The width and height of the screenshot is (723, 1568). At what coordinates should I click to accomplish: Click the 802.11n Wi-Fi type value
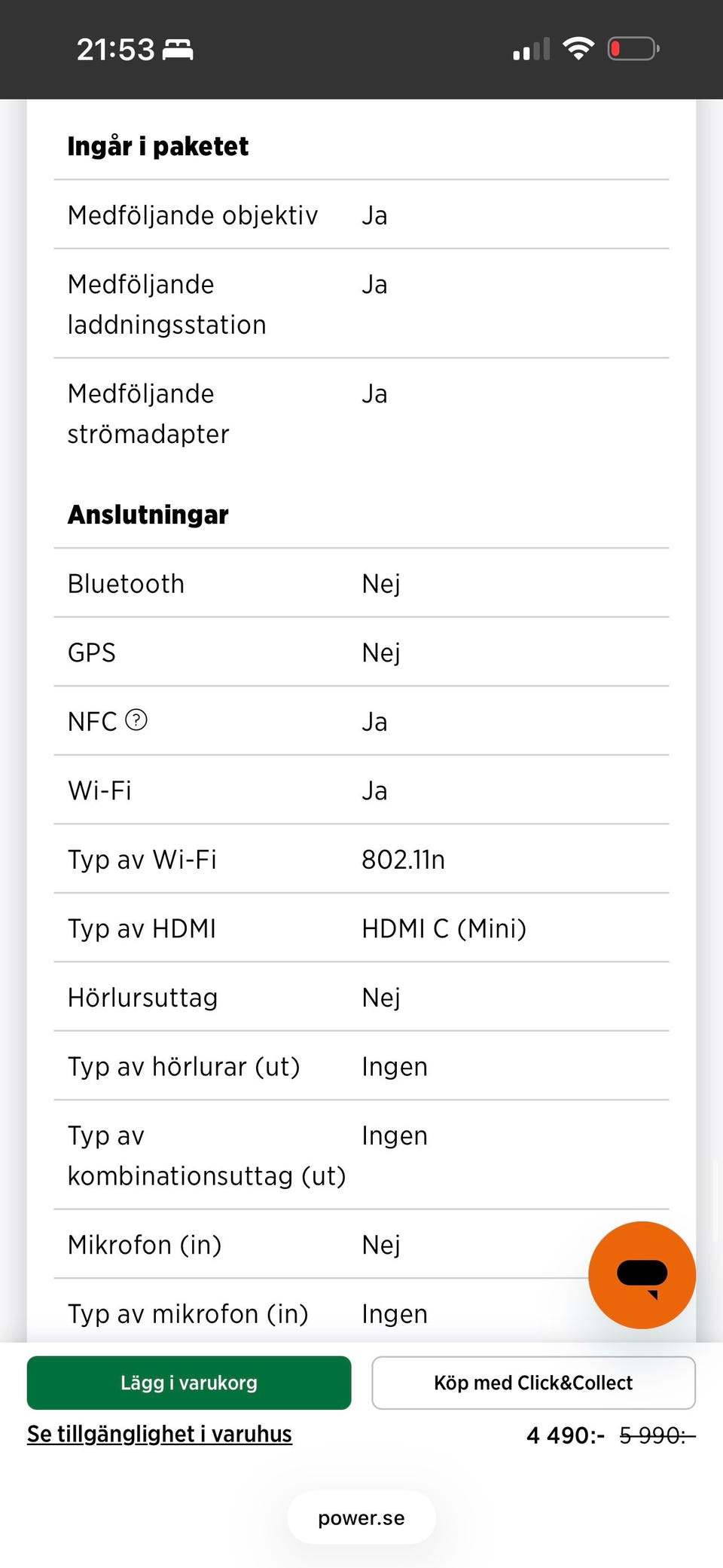(x=403, y=860)
